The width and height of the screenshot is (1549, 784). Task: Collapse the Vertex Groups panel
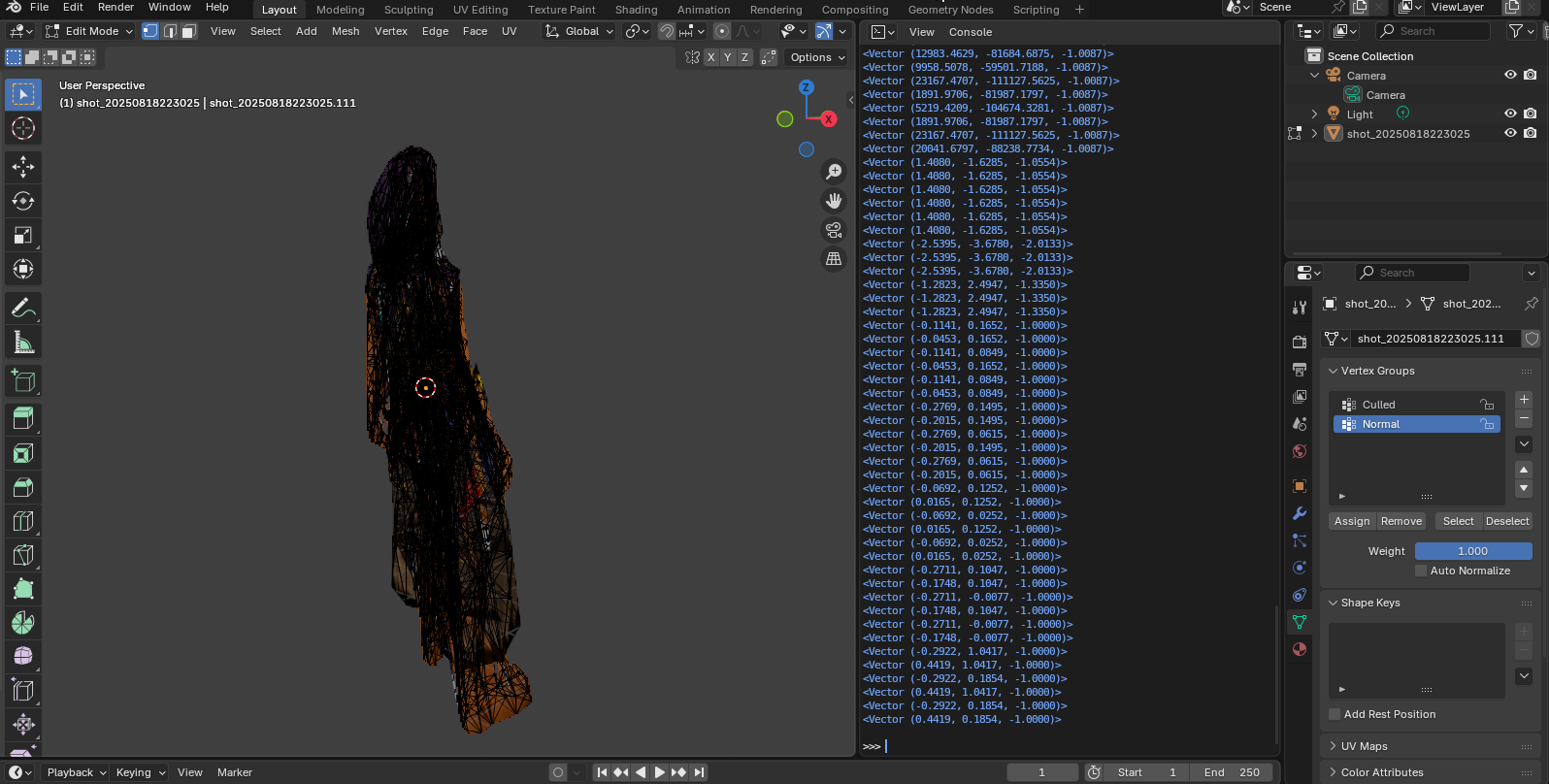click(x=1334, y=371)
